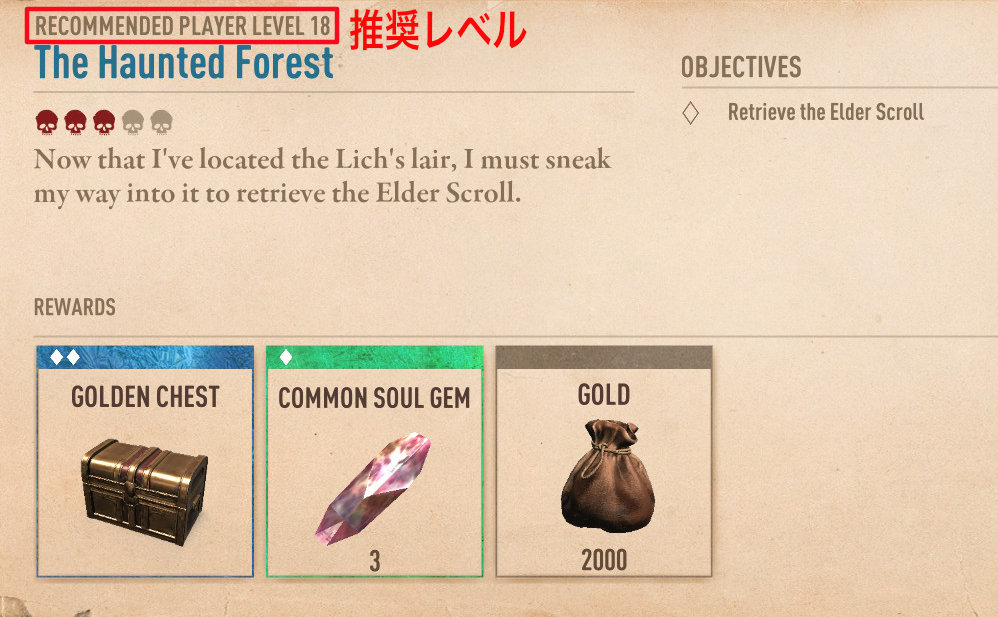Screen dimensions: 998x617
Task: Click the second red skull difficulty icon
Action: [75, 122]
